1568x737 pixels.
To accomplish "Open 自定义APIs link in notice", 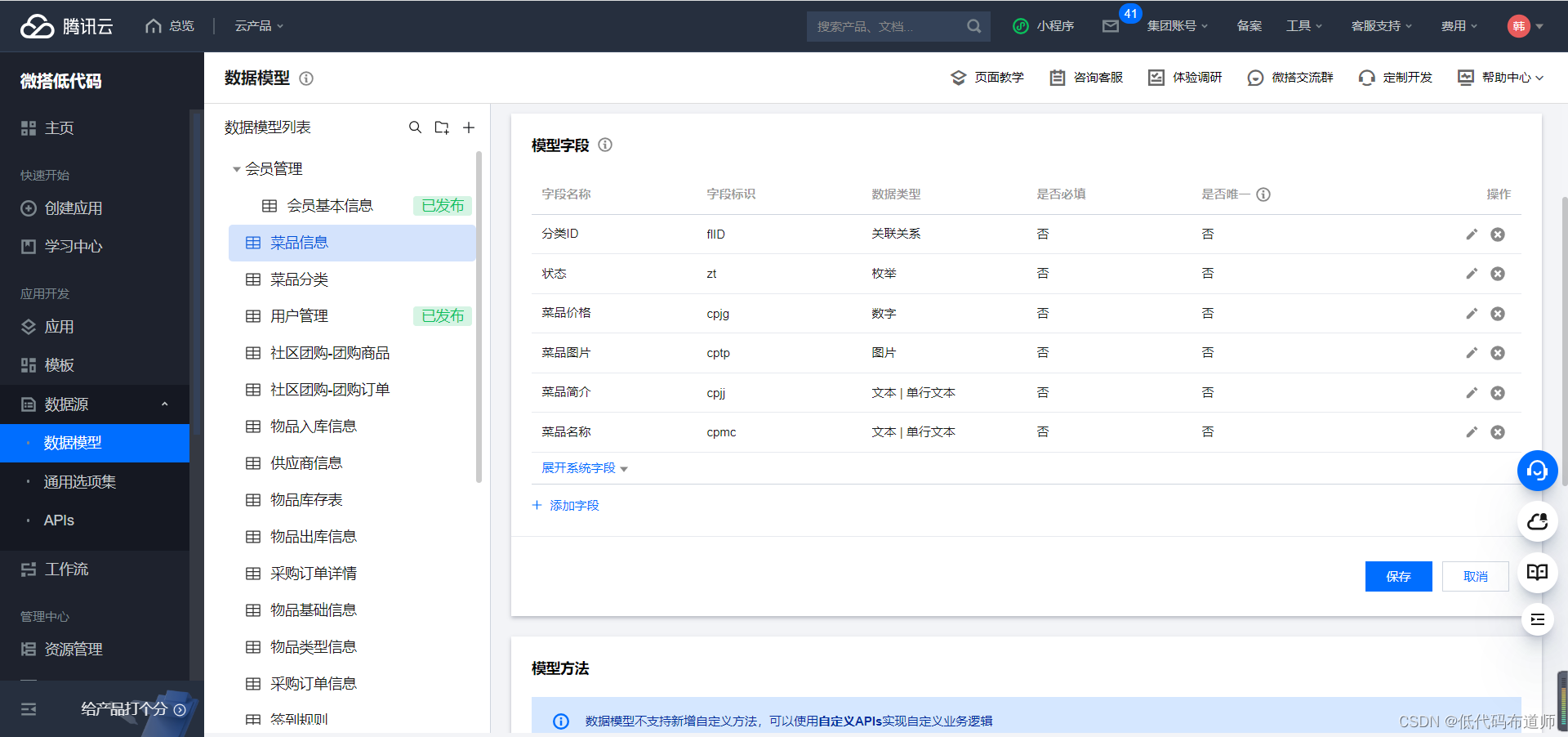I will [850, 721].
